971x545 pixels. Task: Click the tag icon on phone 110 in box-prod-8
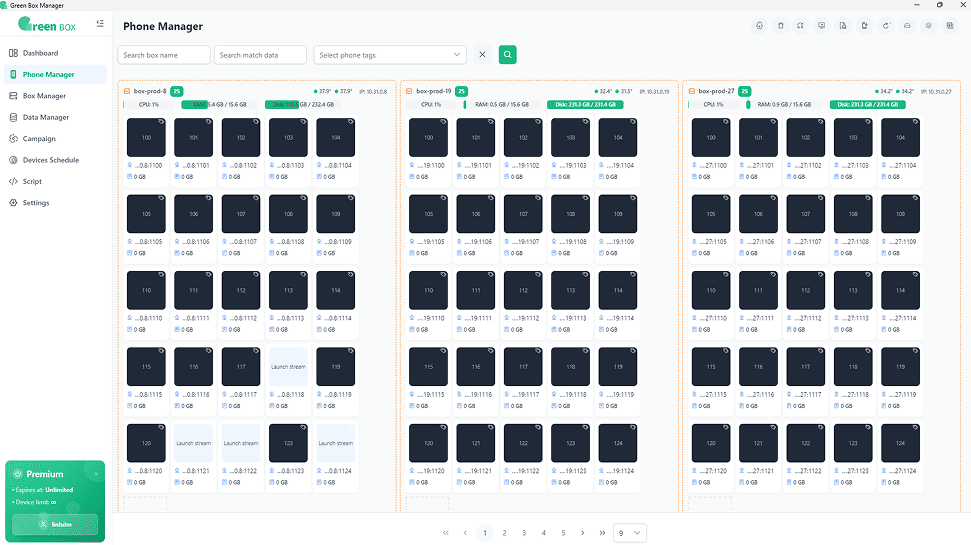pyautogui.click(x=161, y=274)
